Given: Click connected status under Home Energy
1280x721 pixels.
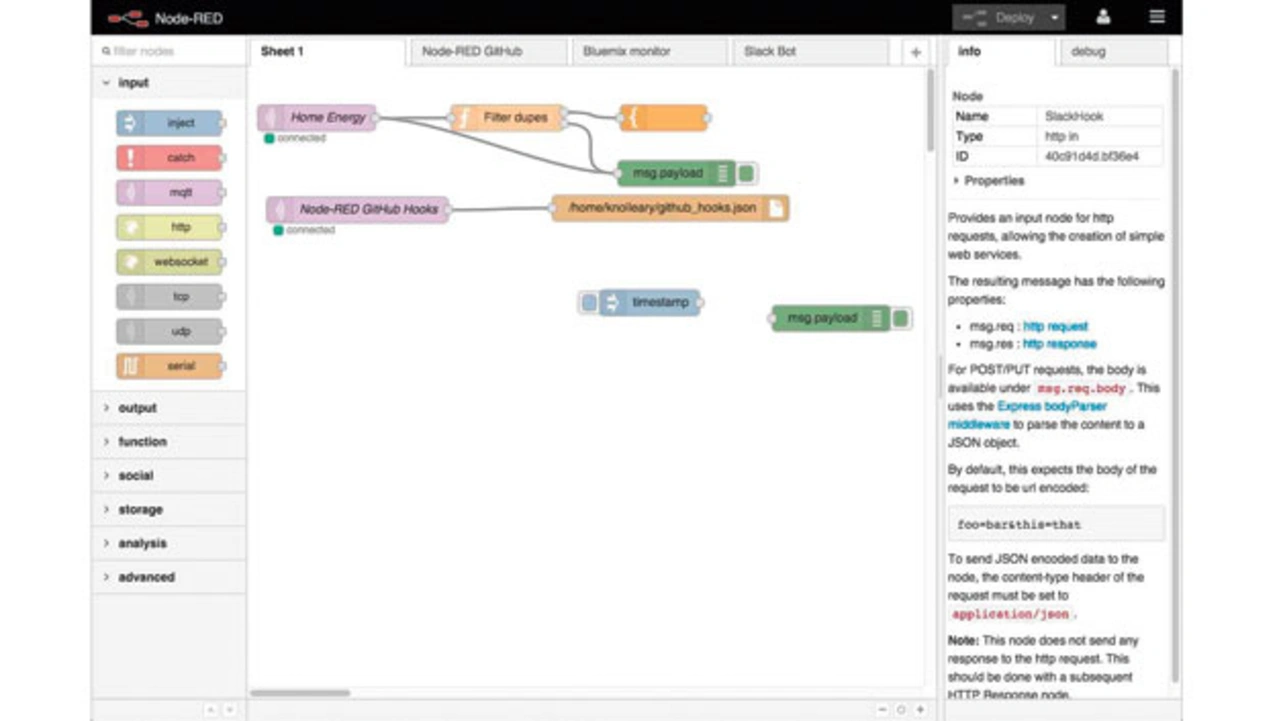Looking at the screenshot, I should [x=295, y=139].
